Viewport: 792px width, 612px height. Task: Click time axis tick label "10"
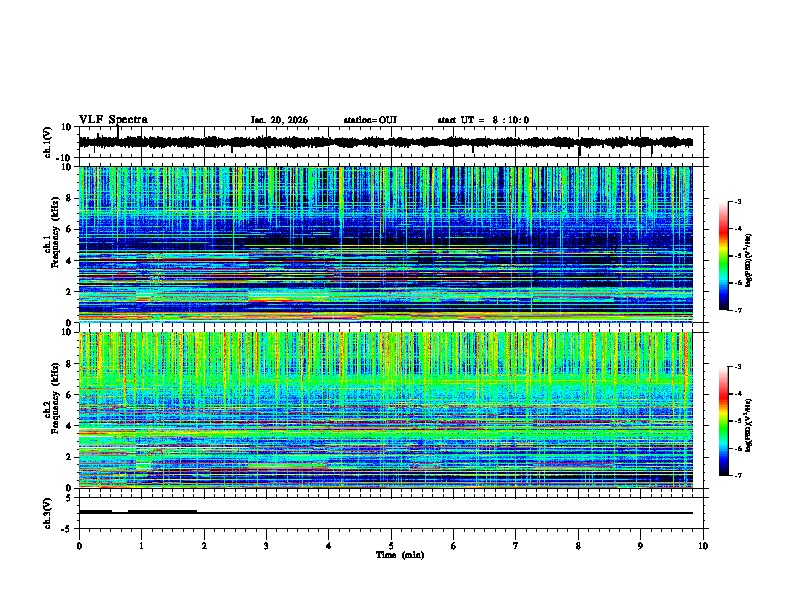click(x=703, y=546)
